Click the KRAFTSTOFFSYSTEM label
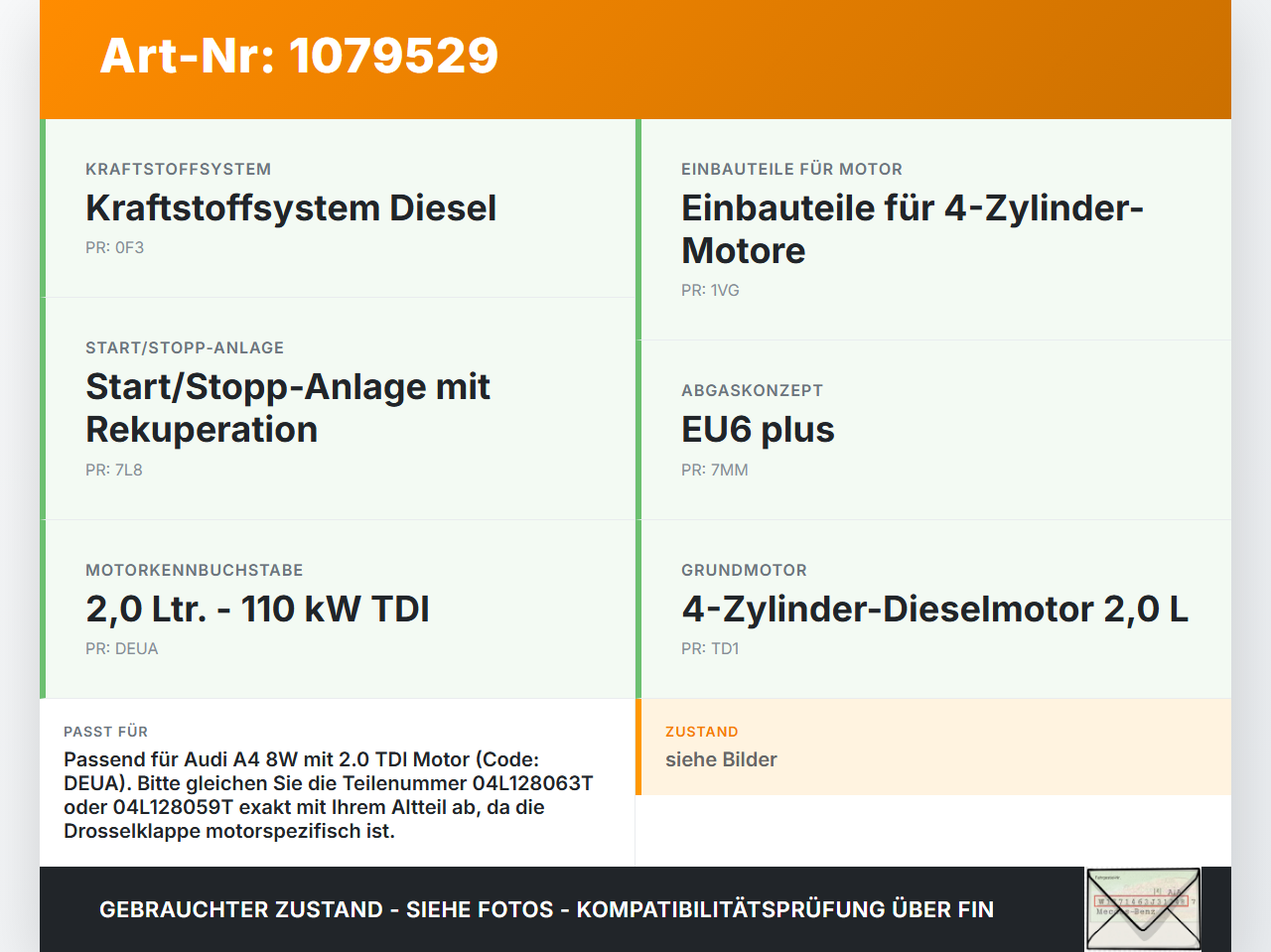Screen dimensions: 1271x952 pos(179,170)
